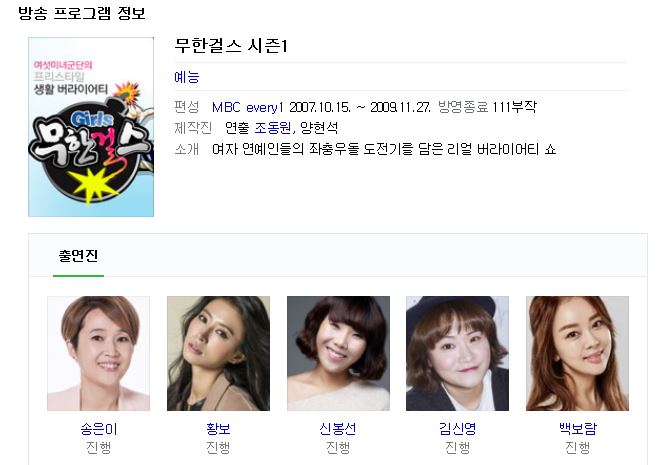This screenshot has height=465, width=658.
Task: Click the 양현석 producer name
Action: click(319, 128)
